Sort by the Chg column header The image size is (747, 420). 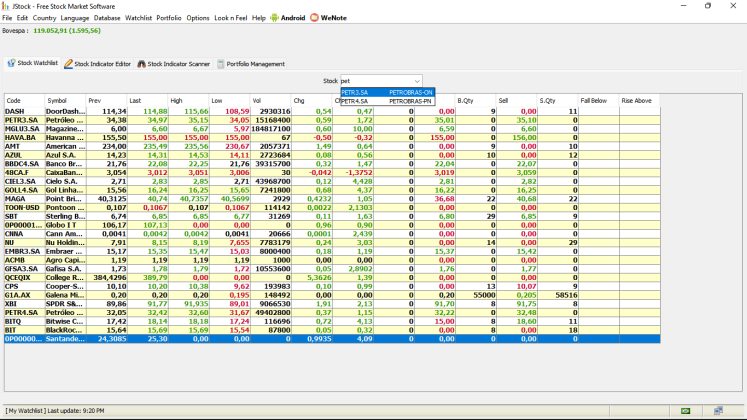(312, 100)
